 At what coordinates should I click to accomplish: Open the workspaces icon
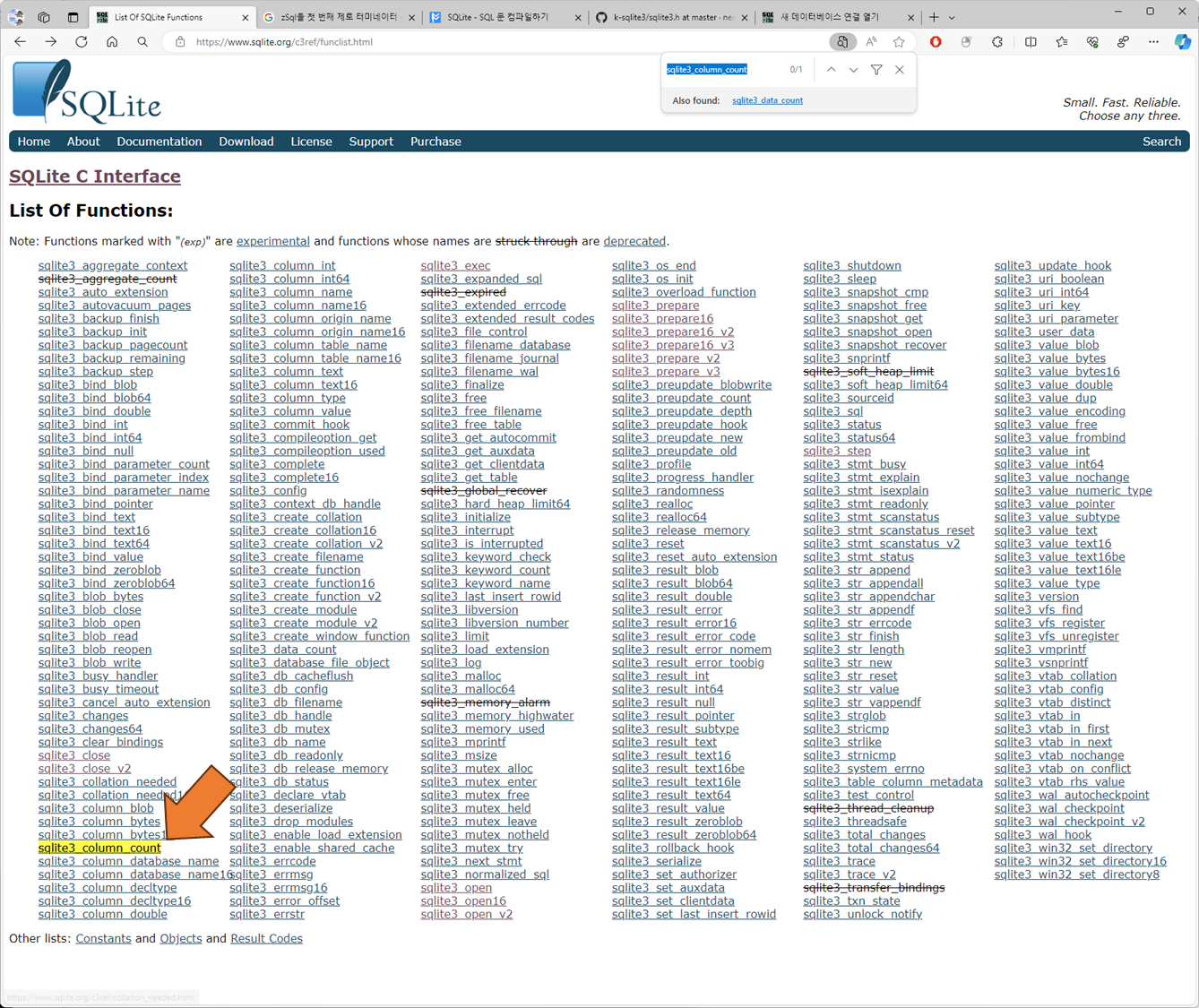(44, 17)
